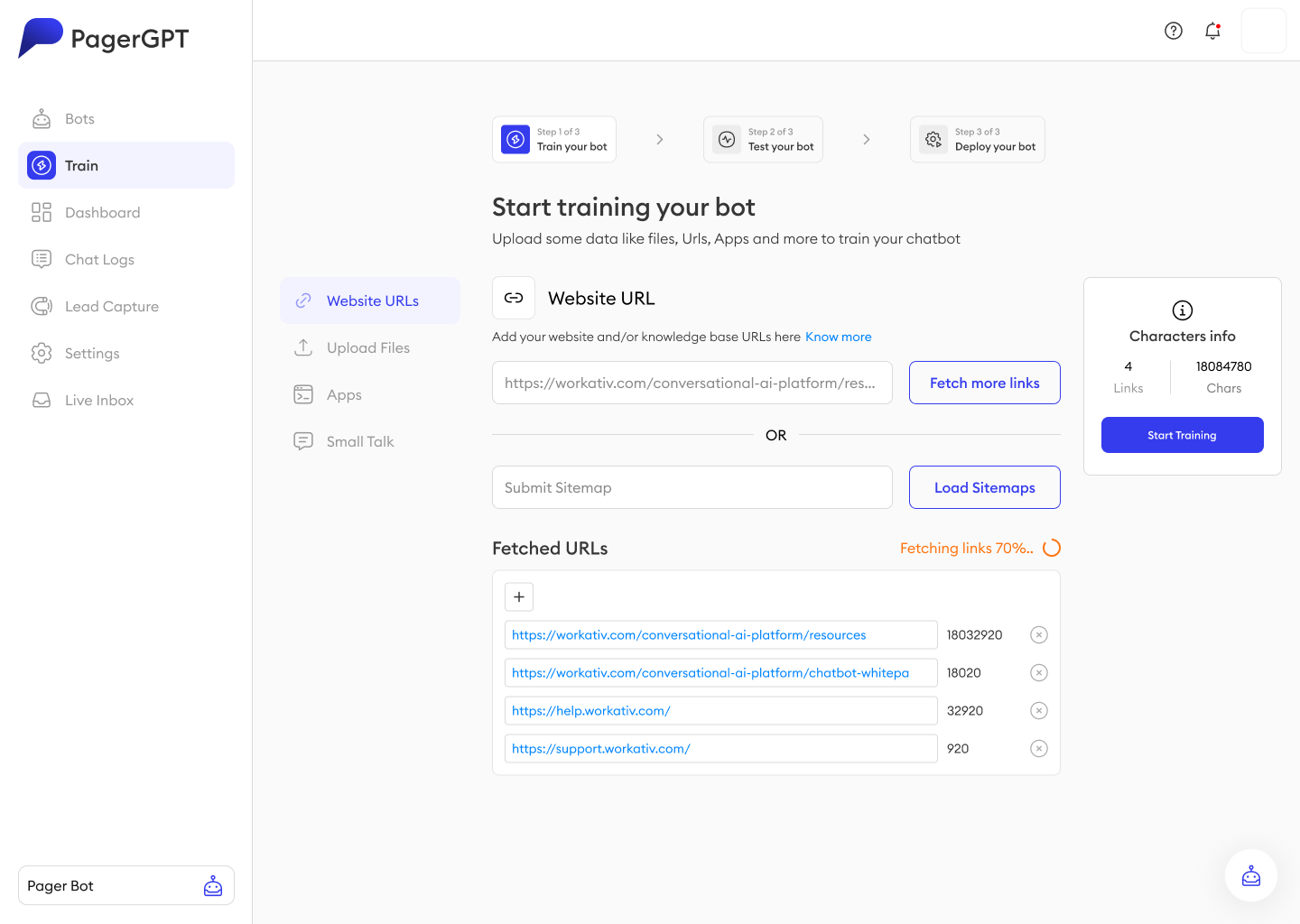Click the Fetching links 70% status
Image resolution: width=1300 pixels, height=924 pixels.
(967, 548)
